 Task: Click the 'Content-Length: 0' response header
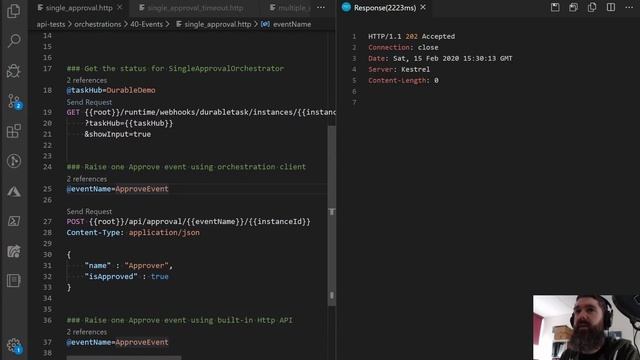tap(403, 80)
